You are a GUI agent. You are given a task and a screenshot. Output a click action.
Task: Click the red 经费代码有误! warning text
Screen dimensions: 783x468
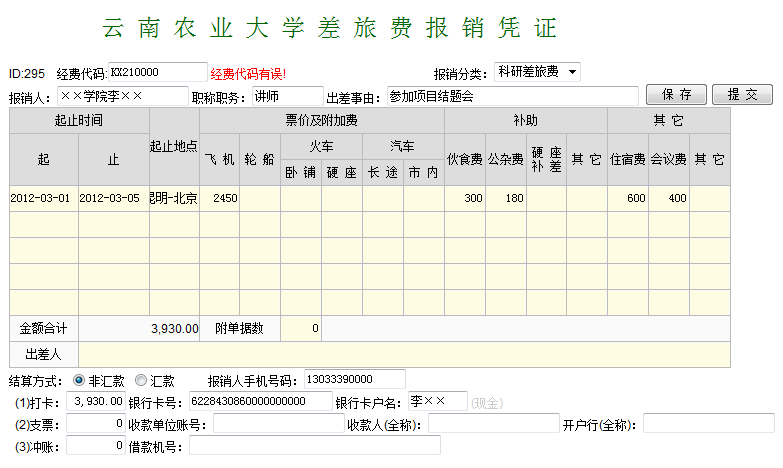coord(248,74)
